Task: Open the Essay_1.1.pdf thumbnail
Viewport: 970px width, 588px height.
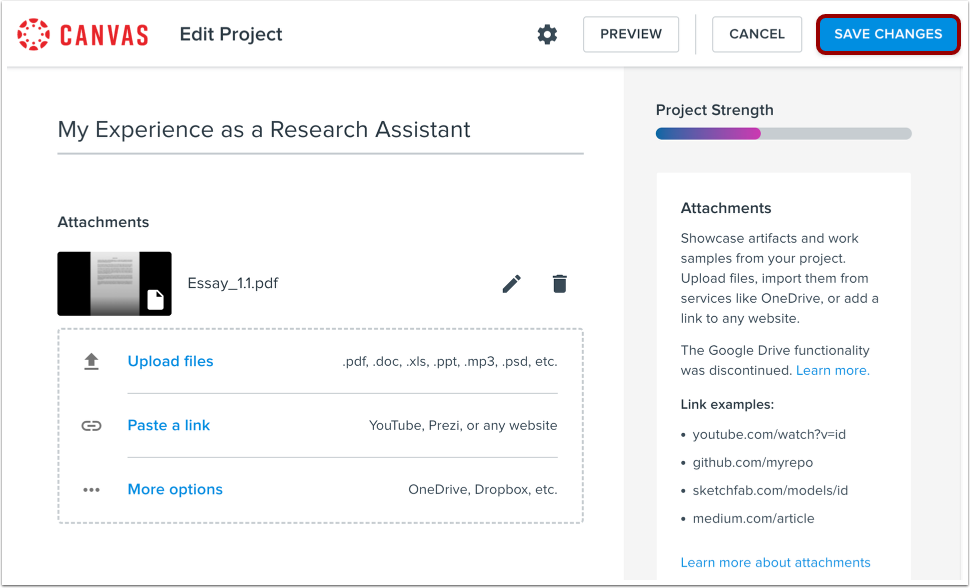Action: coord(114,284)
